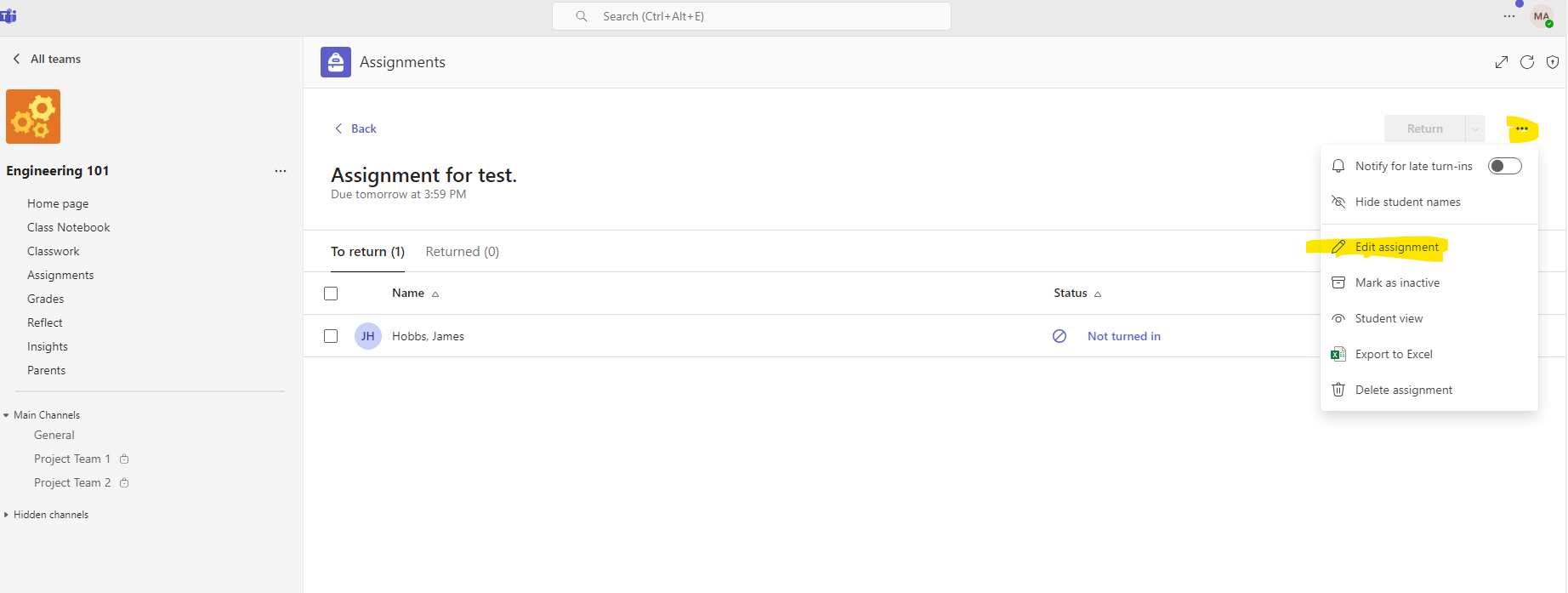Click the expand tab pop-out icon
Screen dimensions: 1568x593
(x=1502, y=62)
